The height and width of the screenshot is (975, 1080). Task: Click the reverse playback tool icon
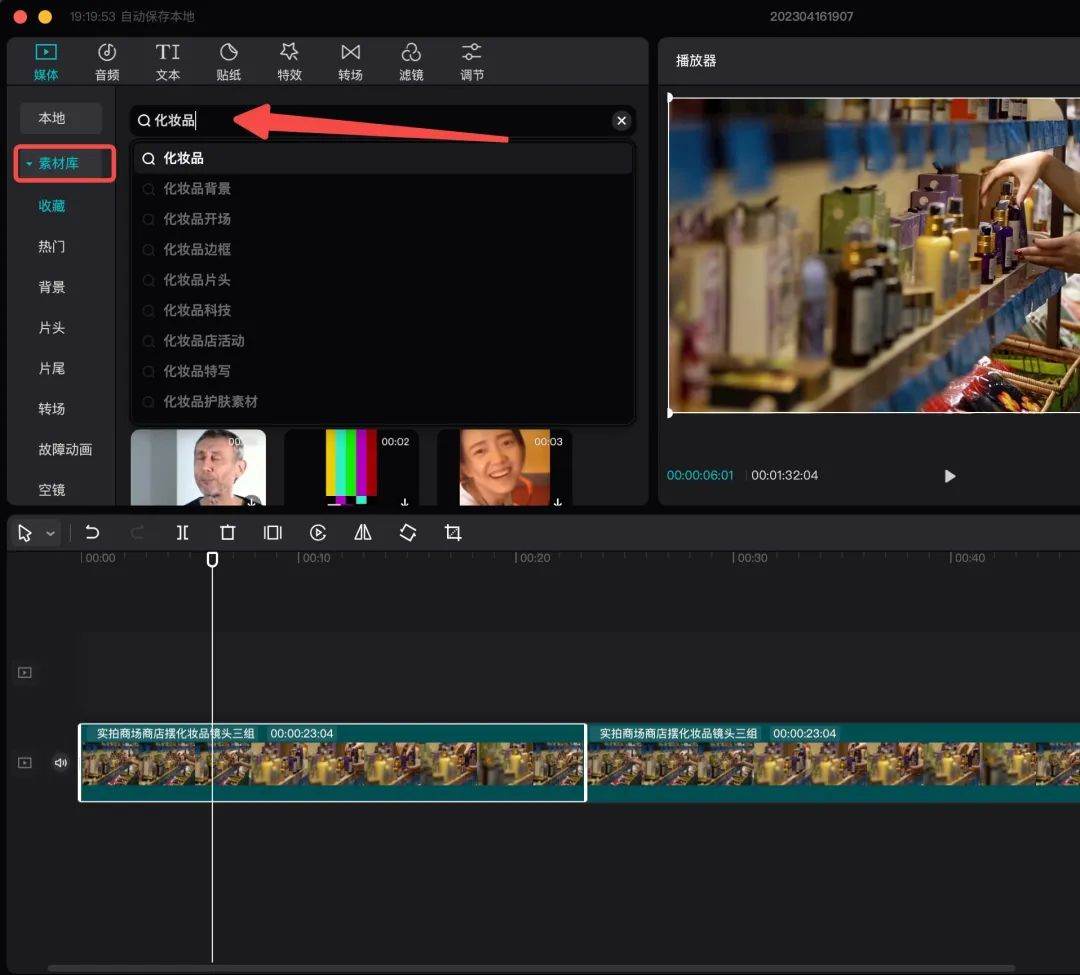coord(318,532)
